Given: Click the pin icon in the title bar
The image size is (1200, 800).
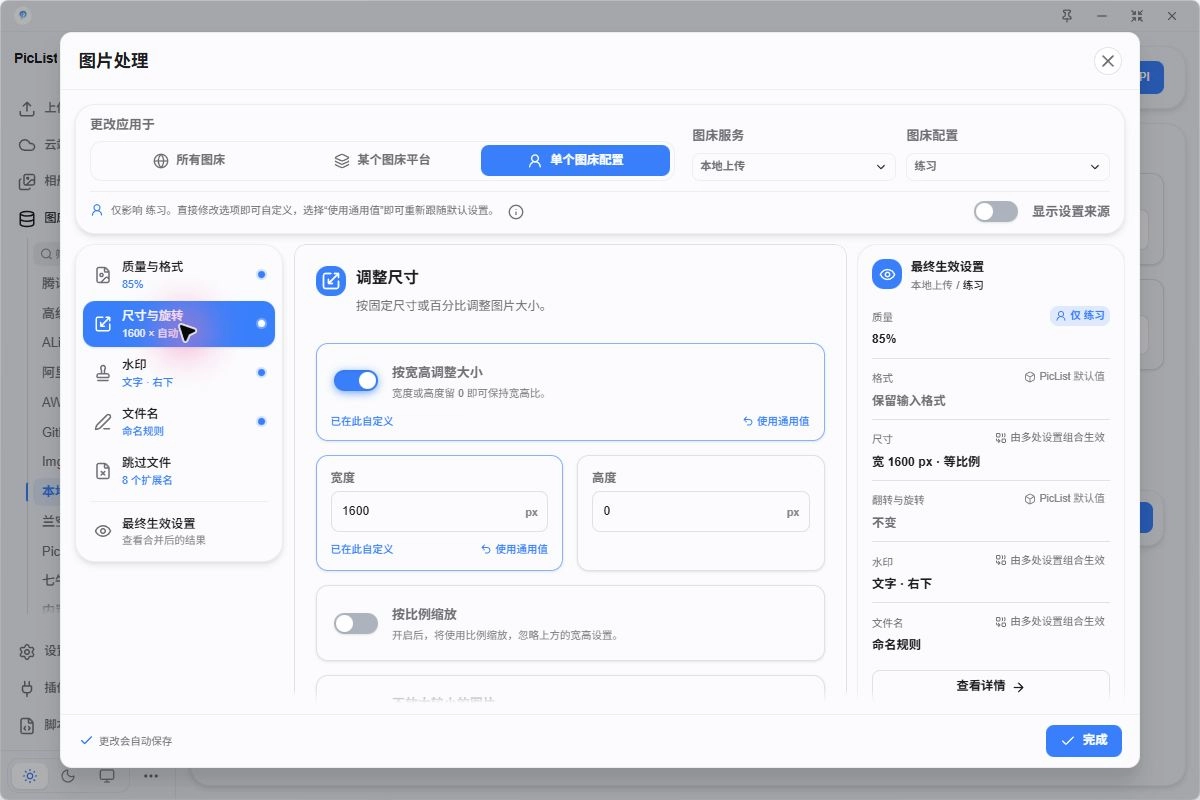Looking at the screenshot, I should [x=1066, y=15].
